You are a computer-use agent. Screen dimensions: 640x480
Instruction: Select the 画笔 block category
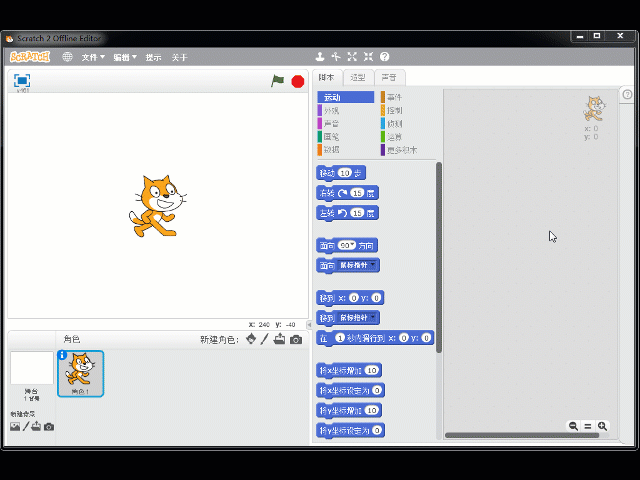pyautogui.click(x=345, y=137)
